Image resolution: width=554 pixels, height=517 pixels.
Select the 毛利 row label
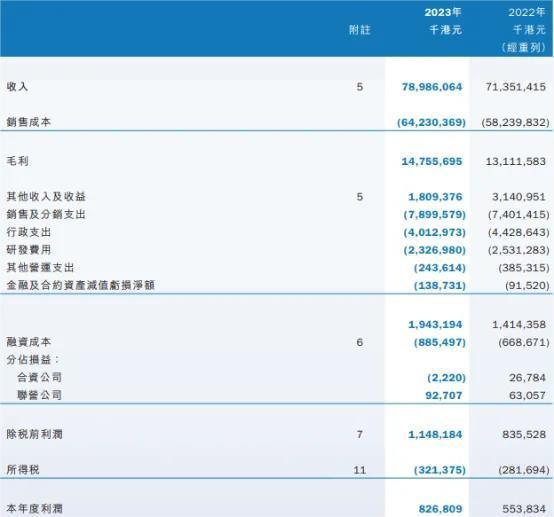coord(17,161)
